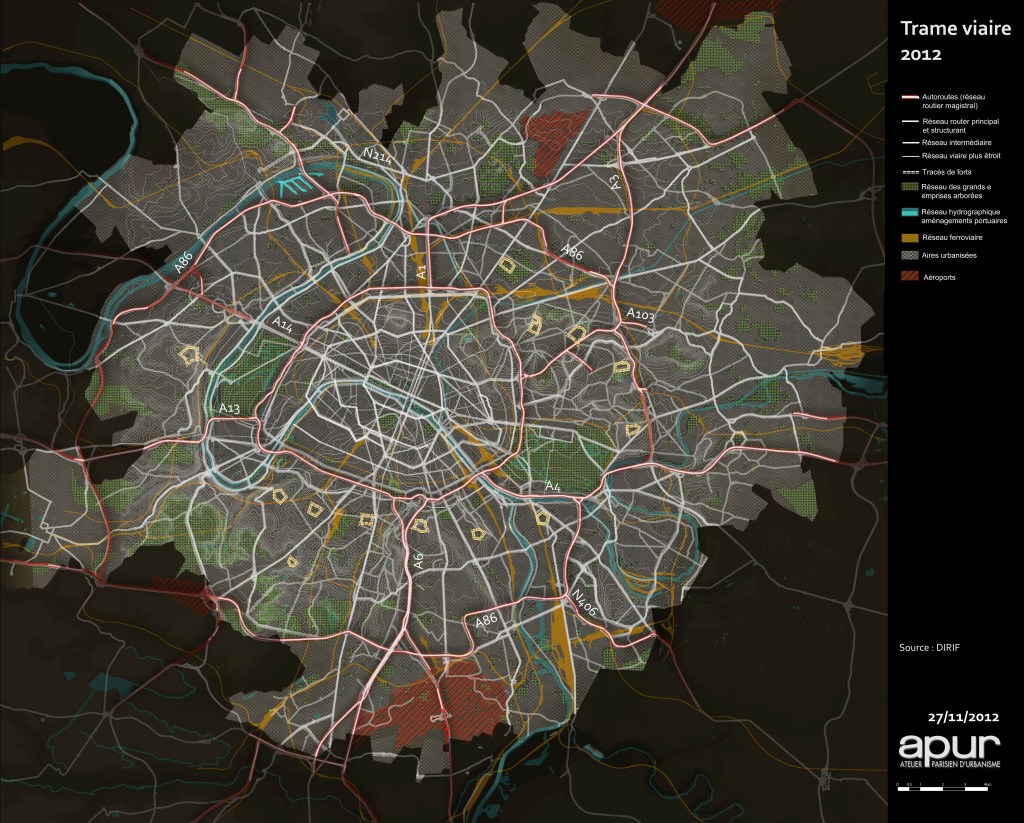
Task: Click the Aires urbanisées pattern symbol
Action: click(x=910, y=257)
